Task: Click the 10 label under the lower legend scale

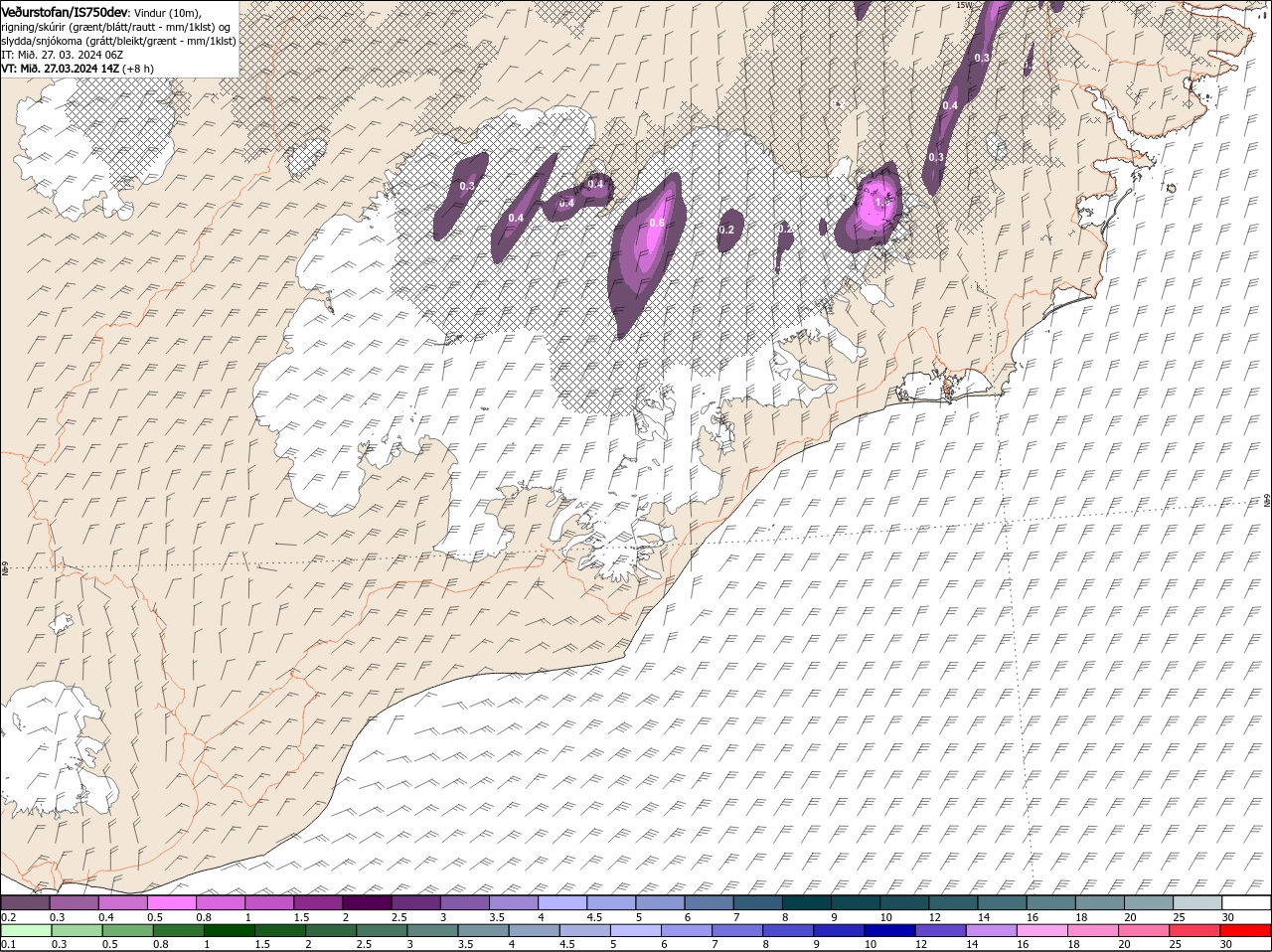Action: 870,944
